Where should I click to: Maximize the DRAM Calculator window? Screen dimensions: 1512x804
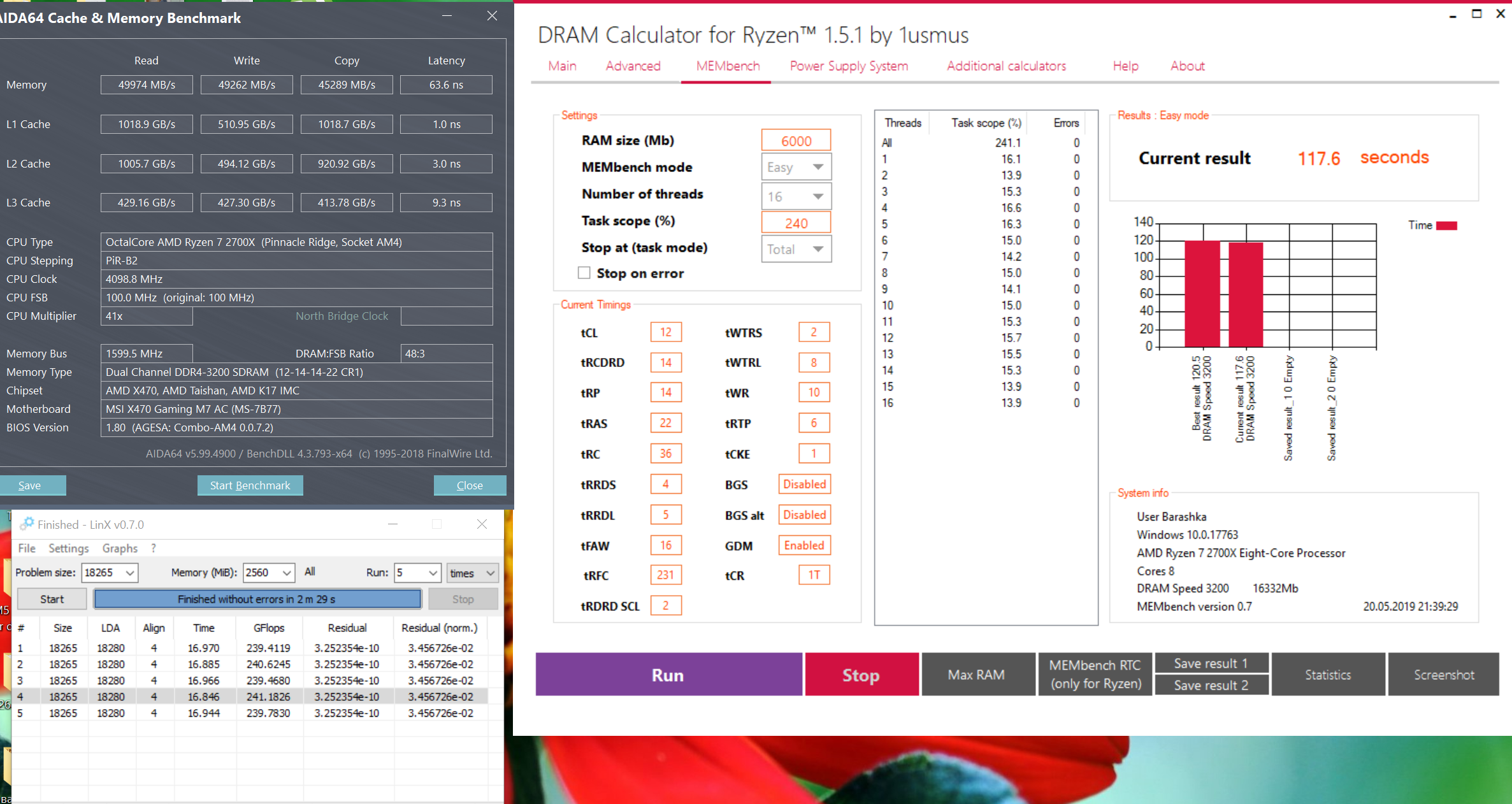1476,14
